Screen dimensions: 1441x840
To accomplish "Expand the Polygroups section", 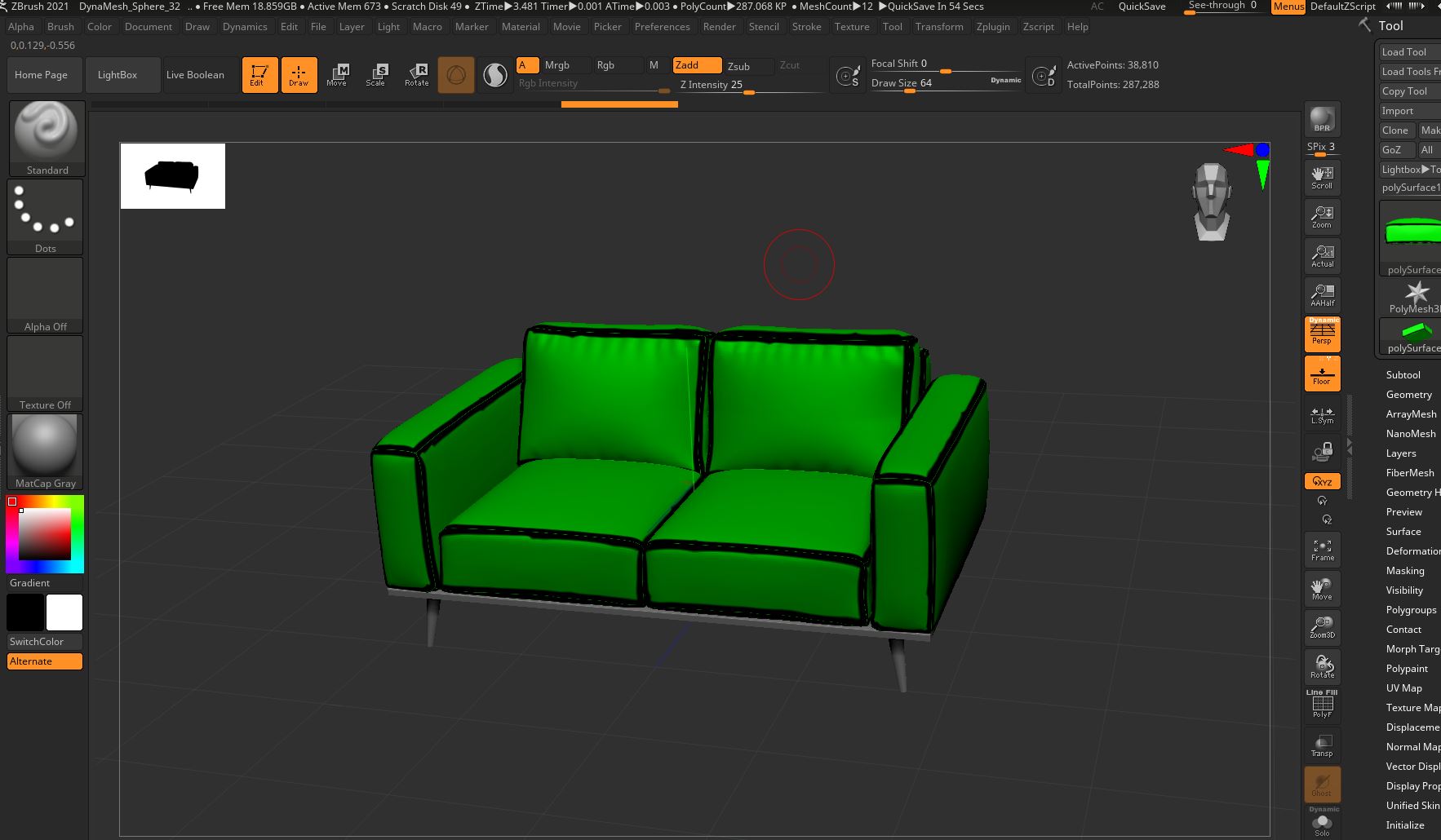I will 1411,610.
